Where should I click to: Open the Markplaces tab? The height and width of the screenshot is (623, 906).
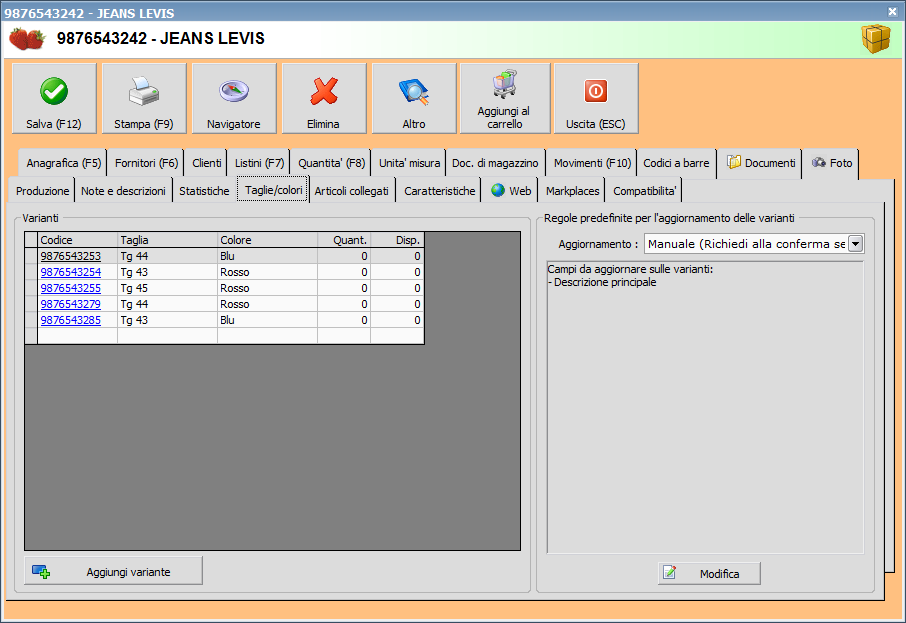click(x=572, y=191)
